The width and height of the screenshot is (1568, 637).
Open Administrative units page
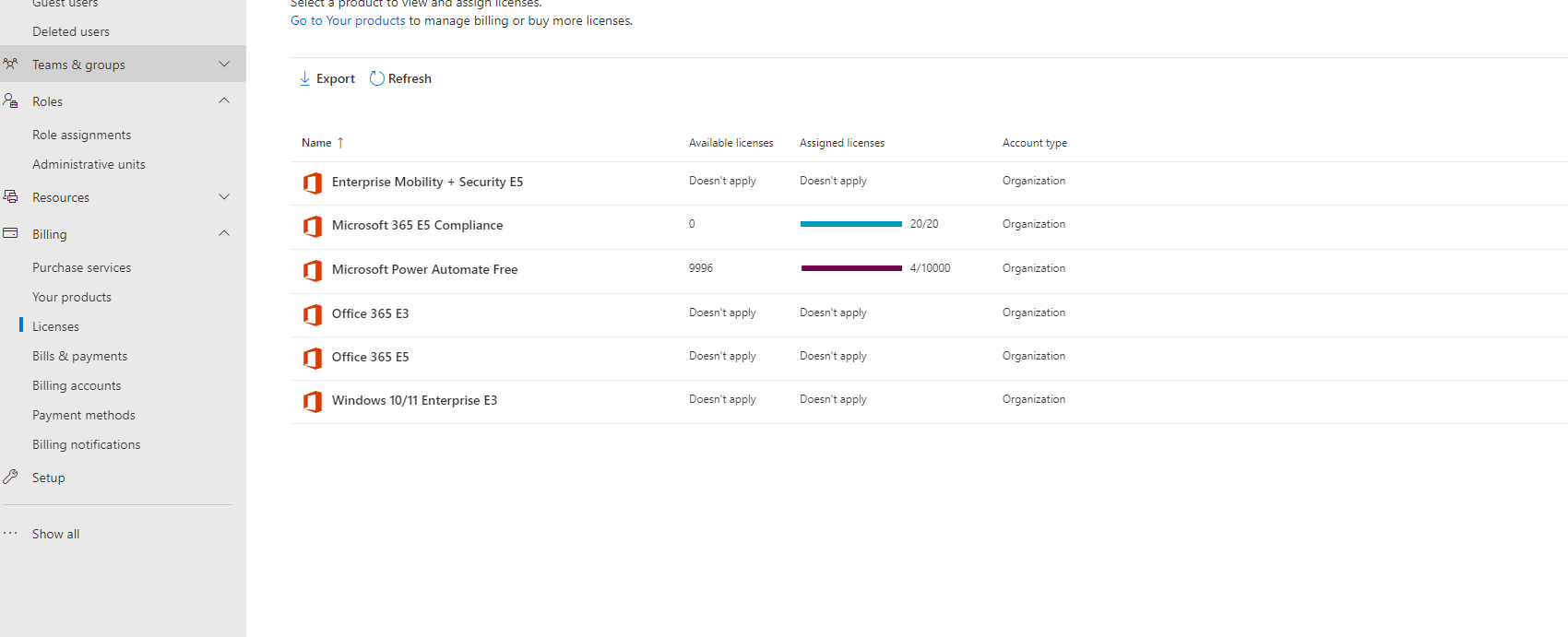(89, 164)
